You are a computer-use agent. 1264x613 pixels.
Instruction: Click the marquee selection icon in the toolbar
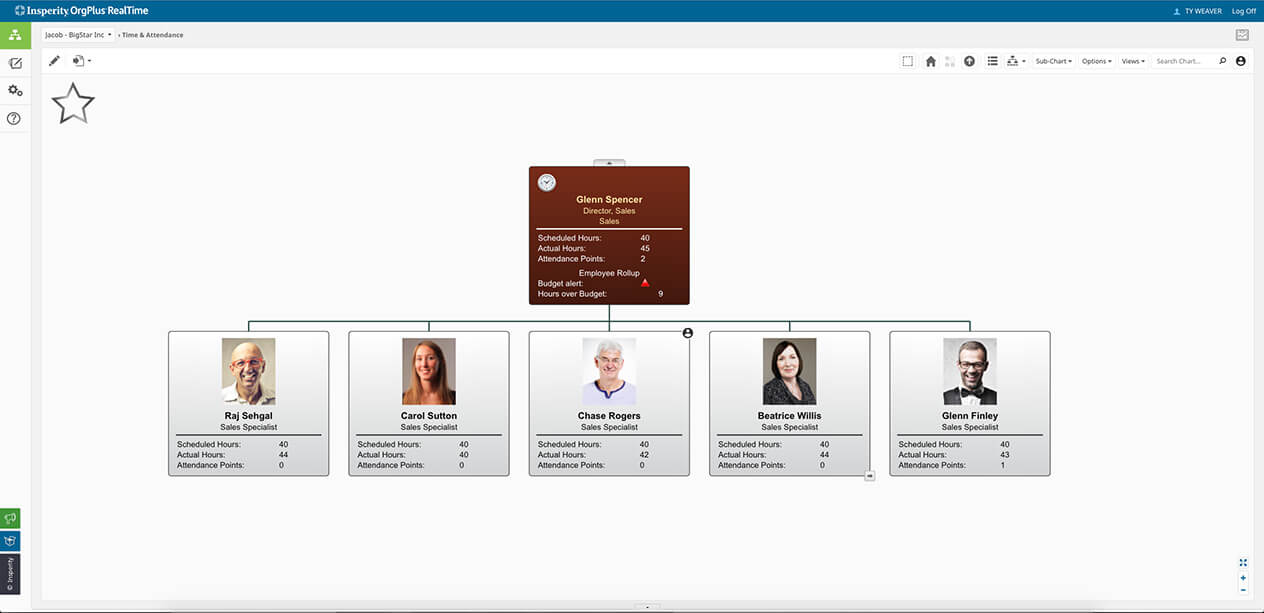(x=907, y=61)
